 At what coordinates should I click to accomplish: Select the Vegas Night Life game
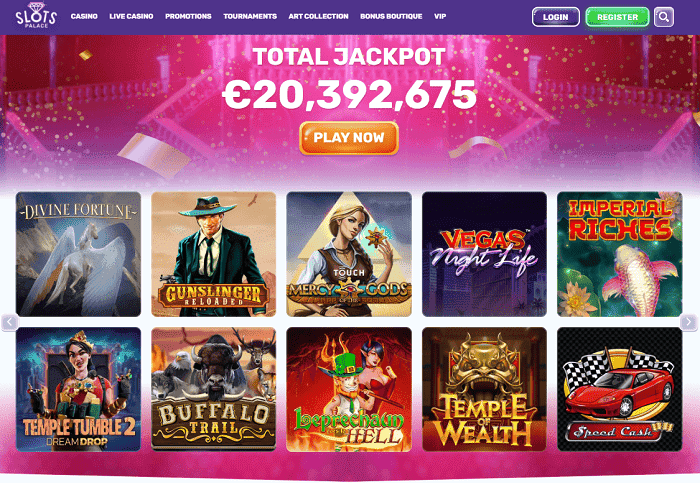(x=484, y=254)
